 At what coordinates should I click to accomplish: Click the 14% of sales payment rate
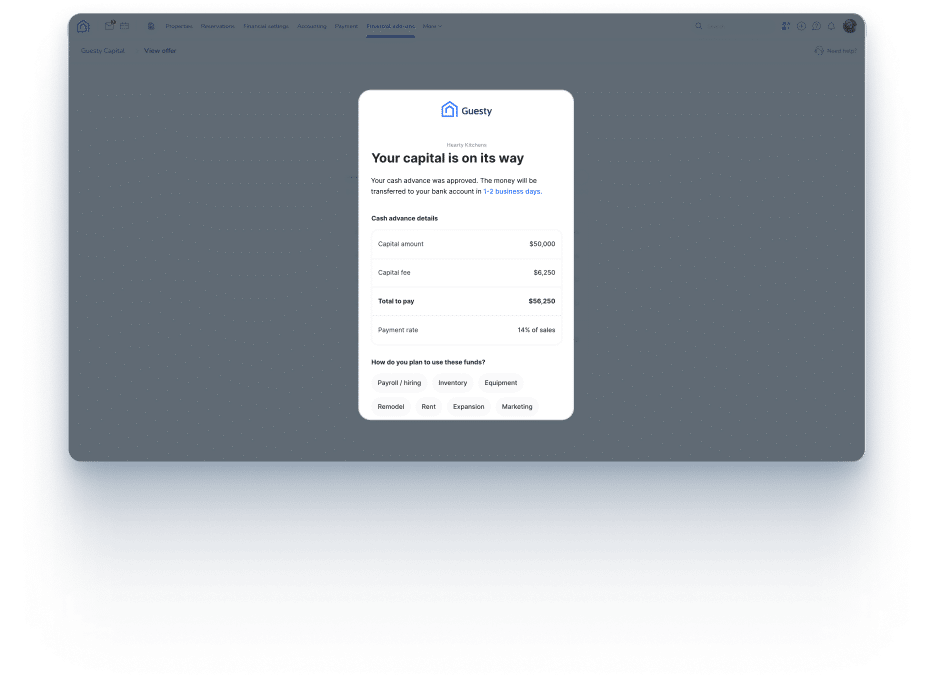coord(536,330)
